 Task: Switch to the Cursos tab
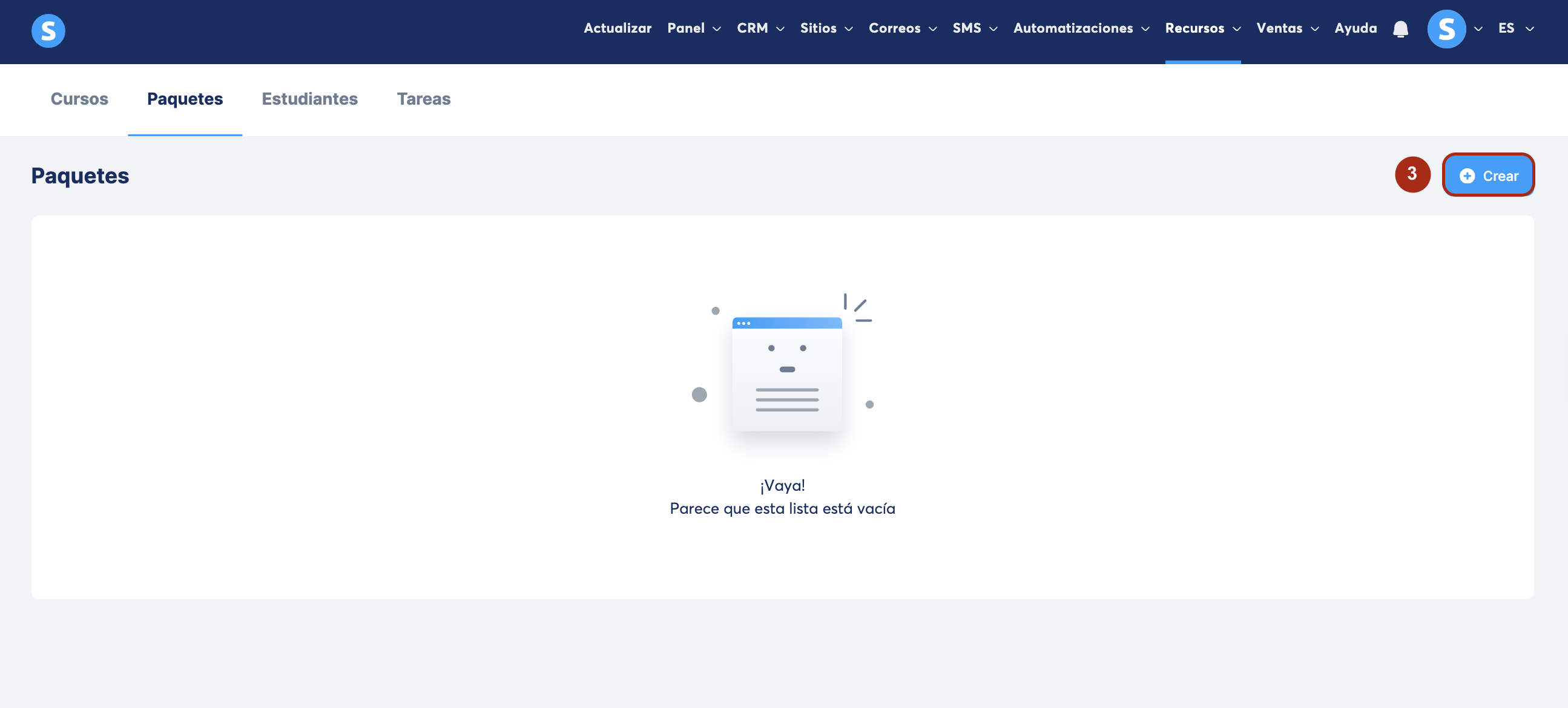[x=79, y=99]
